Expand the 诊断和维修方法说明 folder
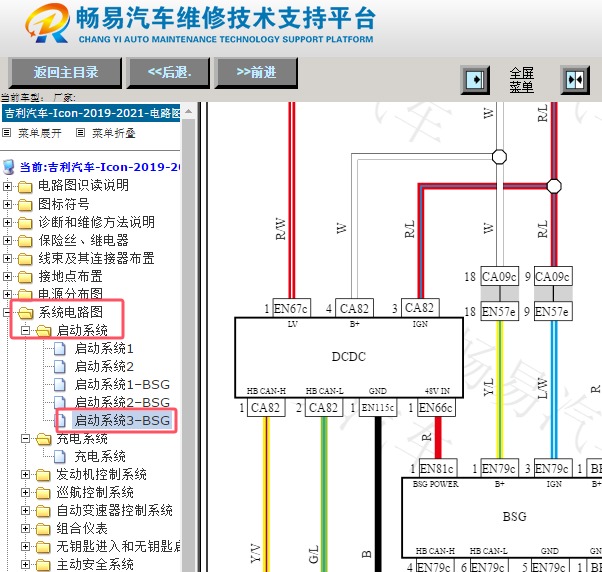Image resolution: width=602 pixels, height=572 pixels. click(7, 222)
